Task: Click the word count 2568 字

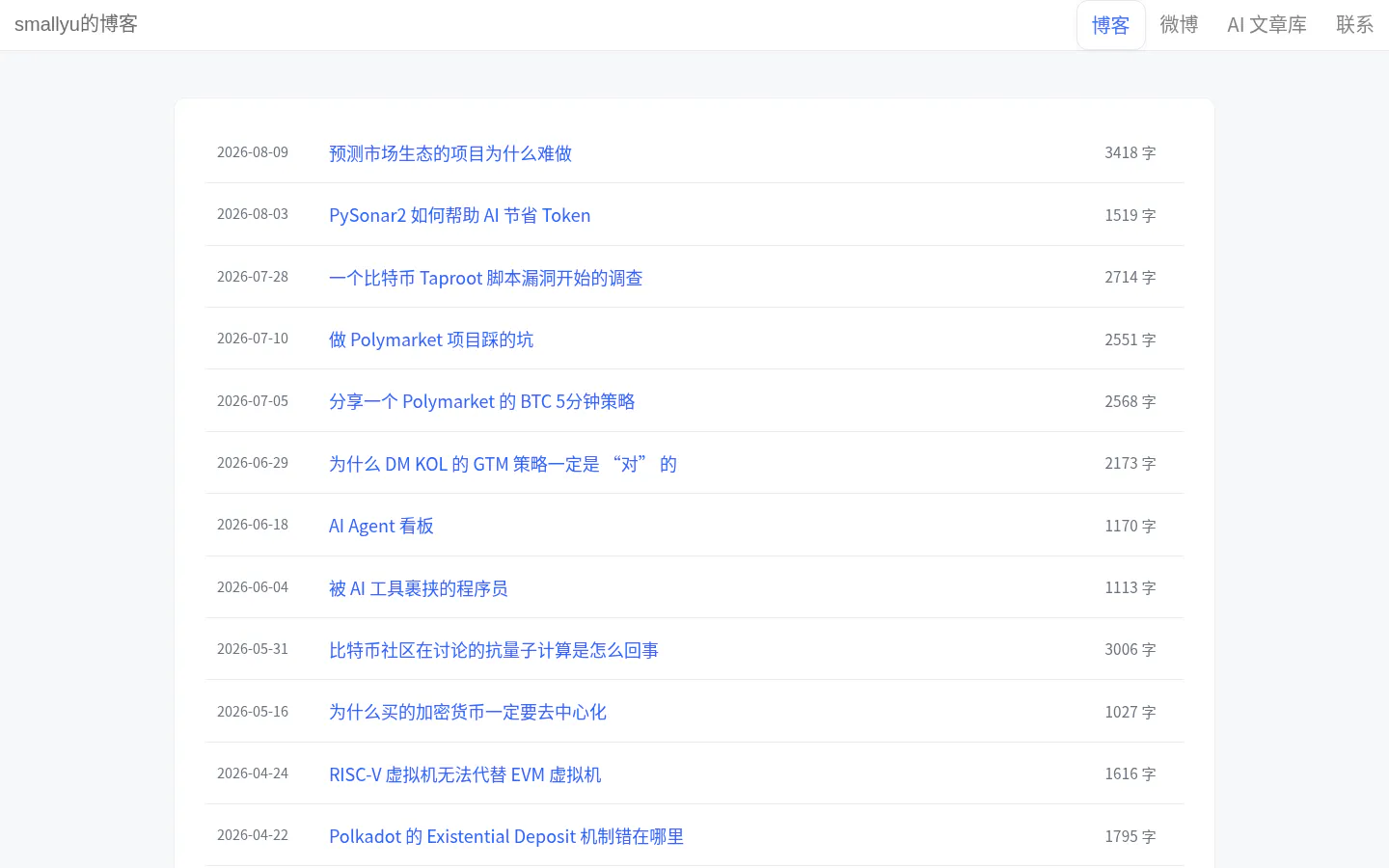Action: coord(1130,401)
